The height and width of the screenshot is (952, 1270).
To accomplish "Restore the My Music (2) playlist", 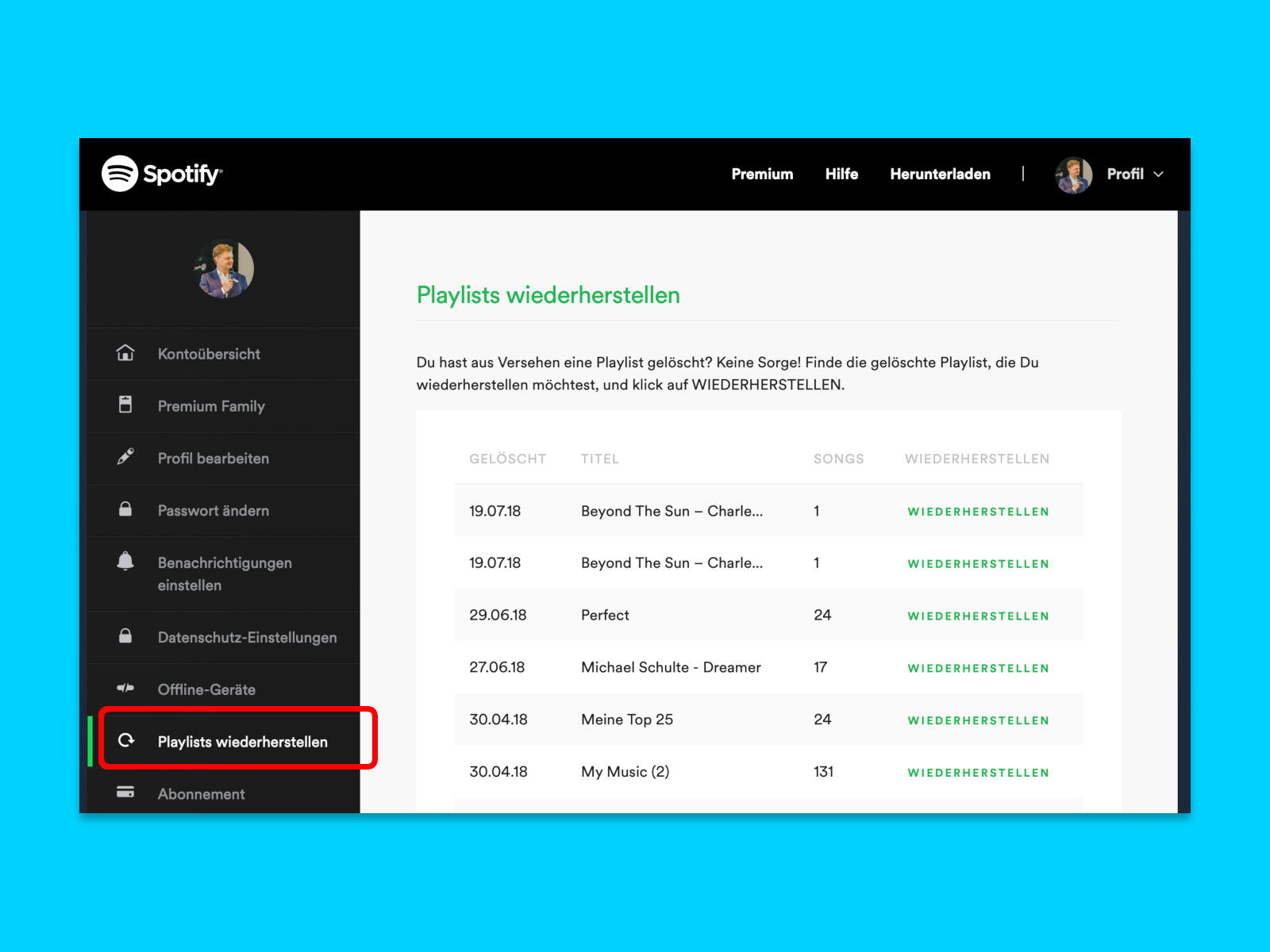I will pyautogui.click(x=978, y=773).
